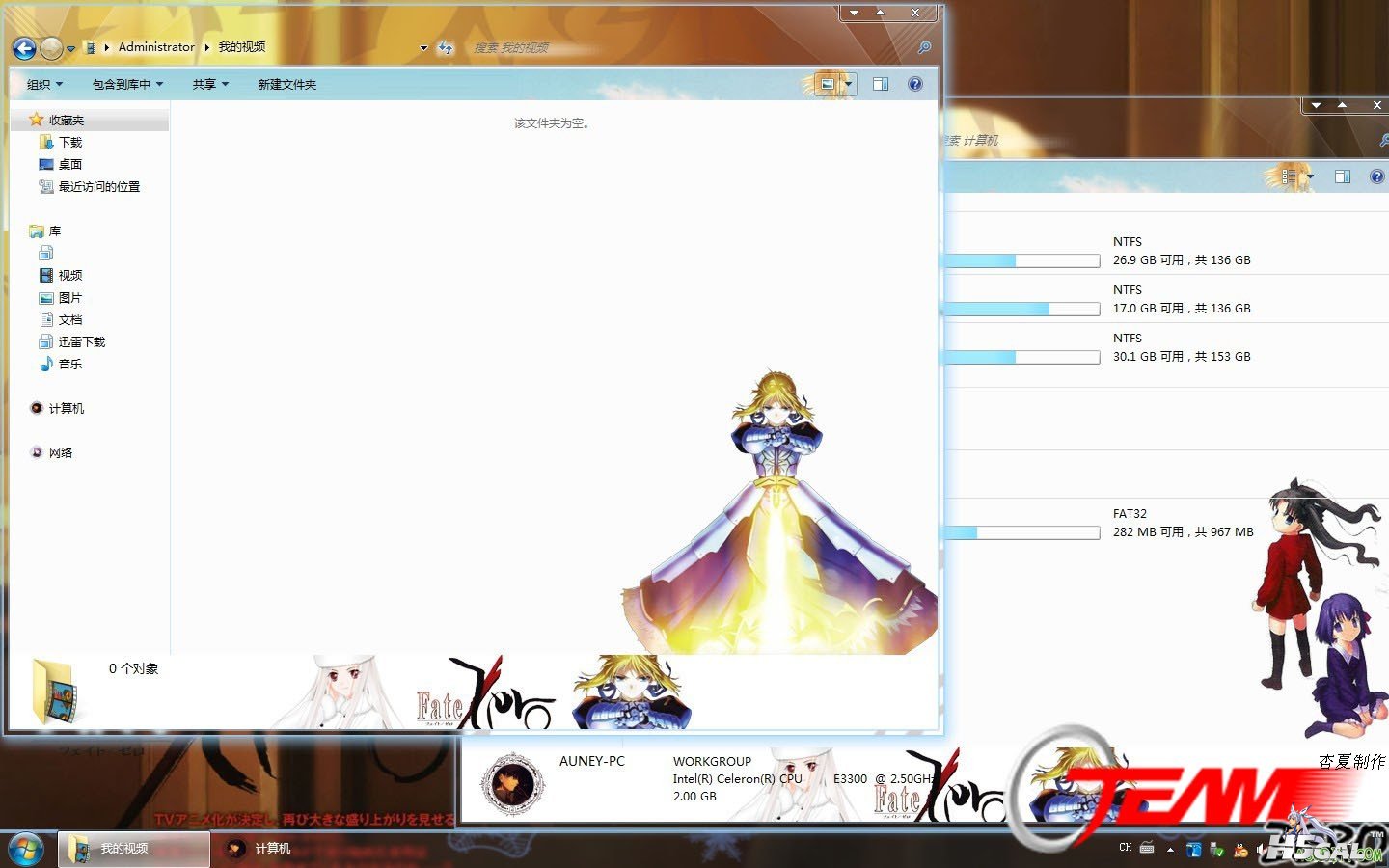The image size is (1389, 868).
Task: Open the 音乐 library
Action: [70, 365]
